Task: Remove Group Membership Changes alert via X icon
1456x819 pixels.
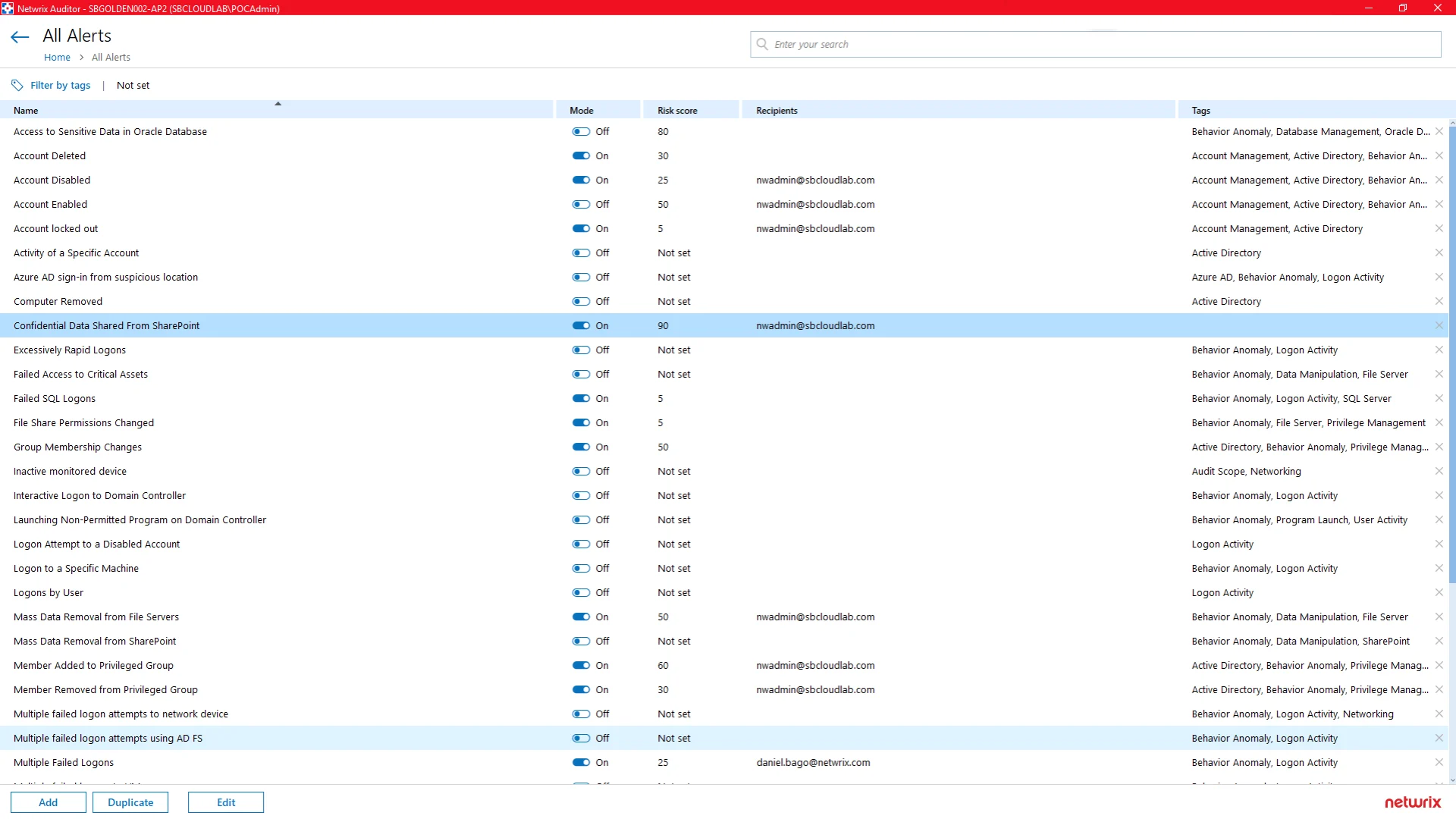Action: [1439, 447]
